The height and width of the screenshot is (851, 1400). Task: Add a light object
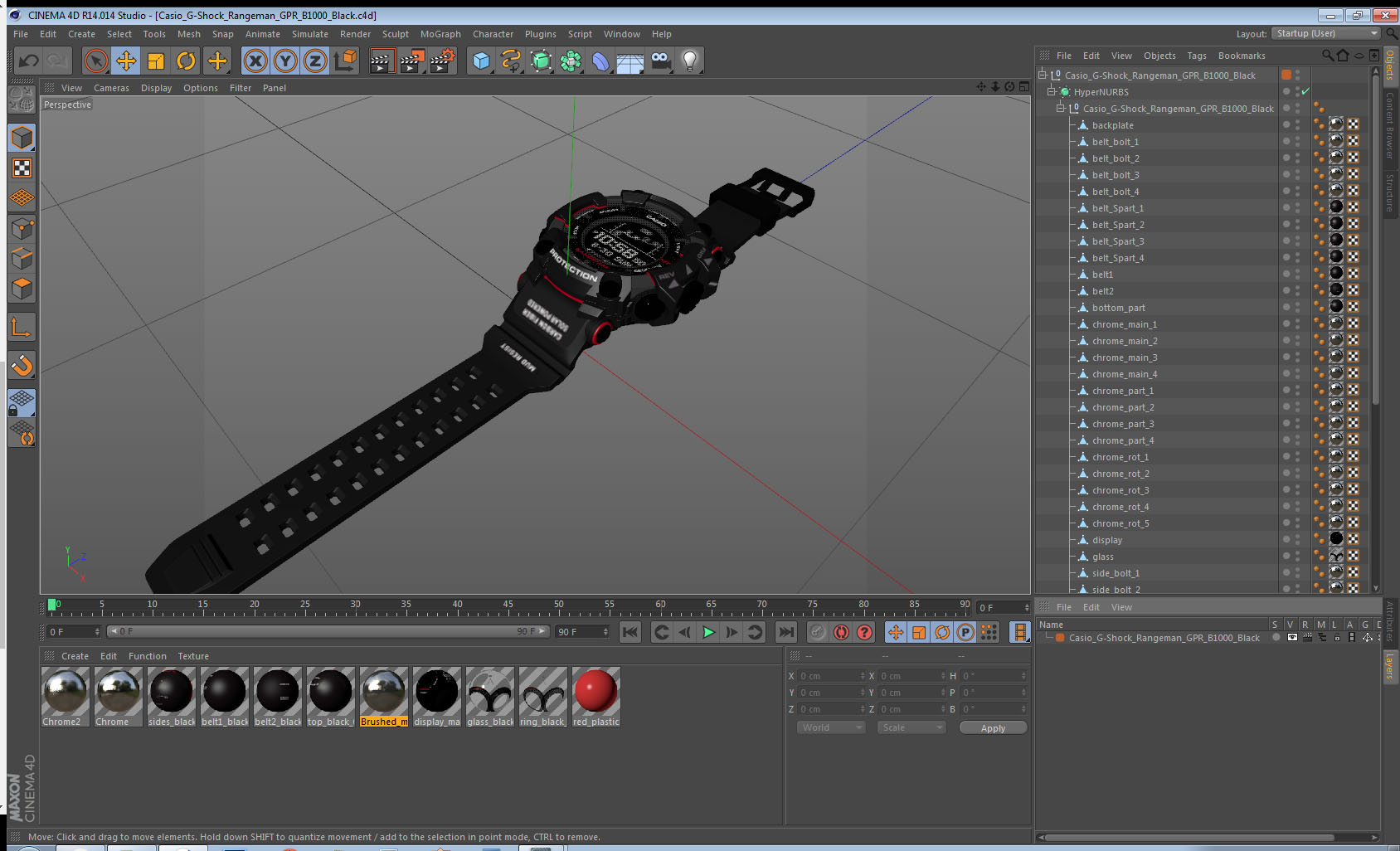tap(690, 61)
